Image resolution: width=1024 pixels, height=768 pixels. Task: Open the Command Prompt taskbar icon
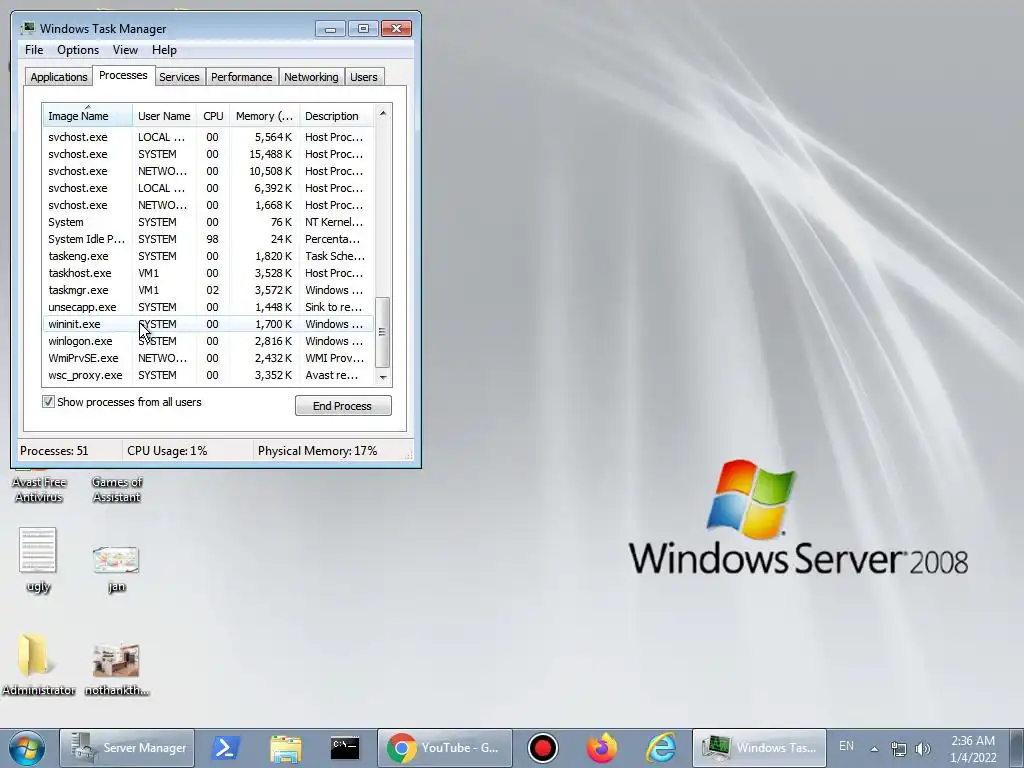tap(345, 748)
